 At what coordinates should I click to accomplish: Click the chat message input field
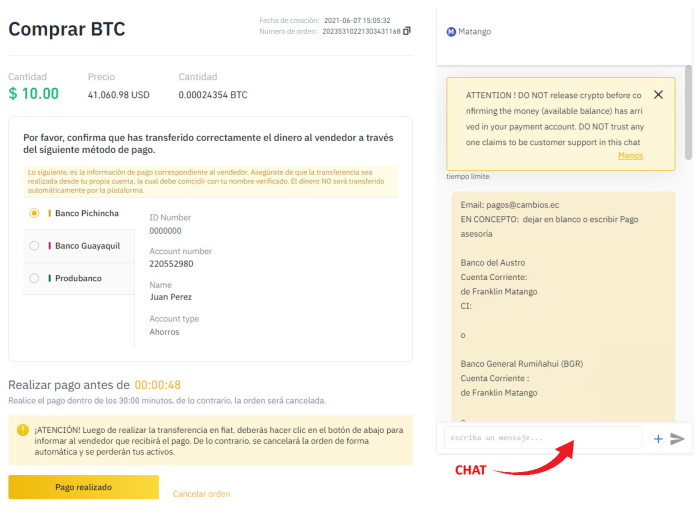[543, 438]
